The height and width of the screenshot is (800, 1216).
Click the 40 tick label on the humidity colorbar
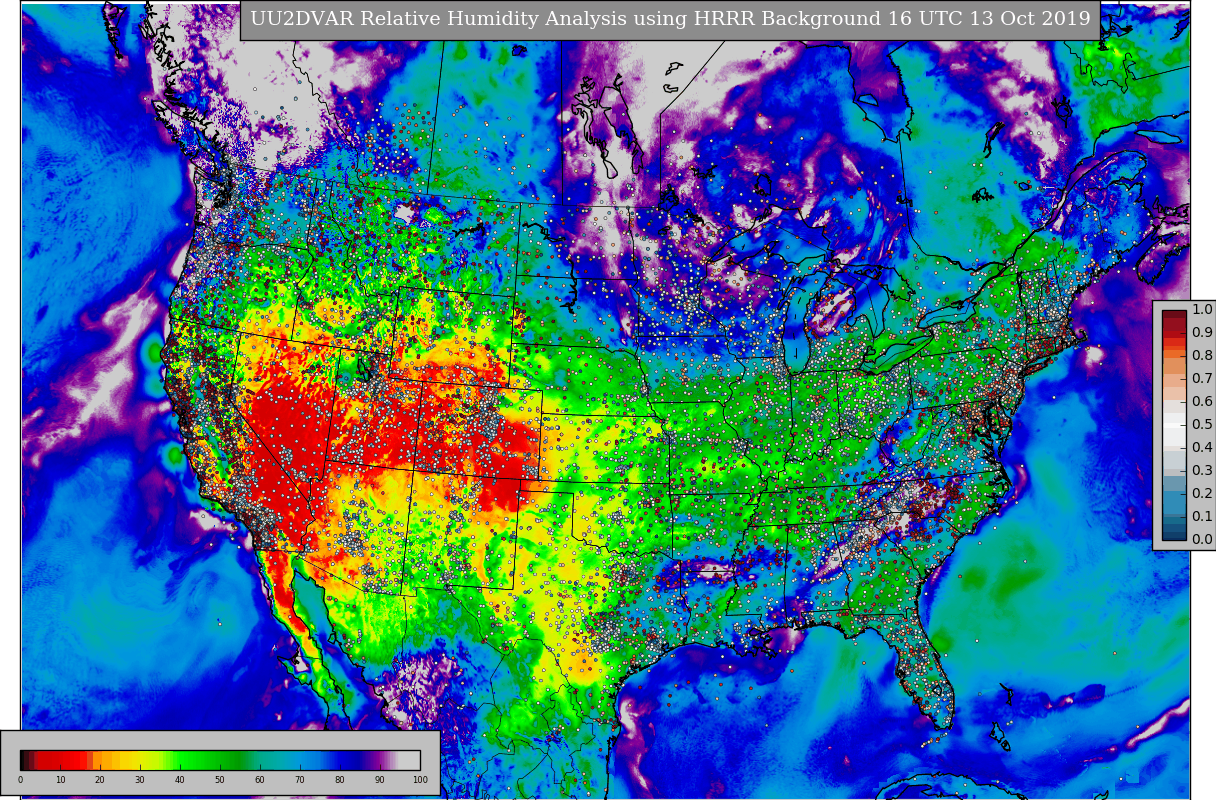pyautogui.click(x=180, y=780)
